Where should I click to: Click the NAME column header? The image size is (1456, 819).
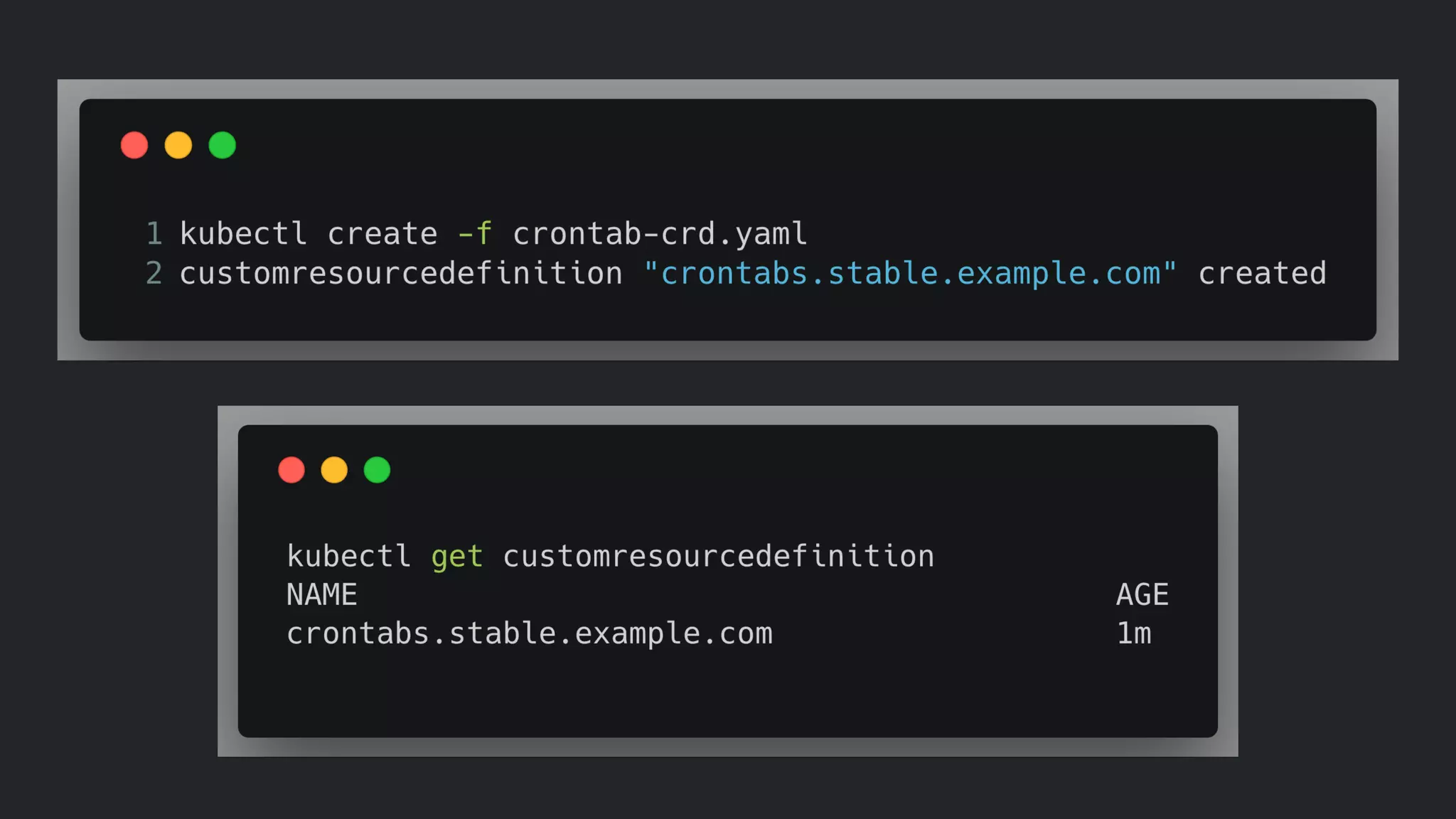coord(321,595)
